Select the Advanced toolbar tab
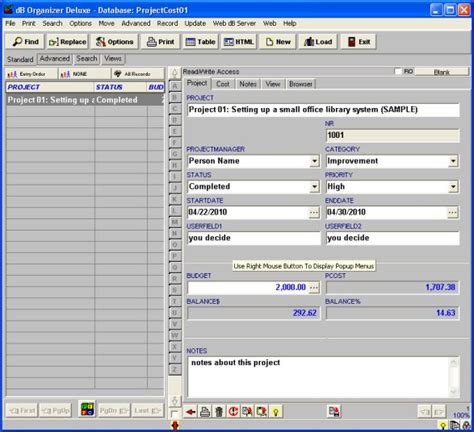Viewport: 474px width, 432px height. (55, 59)
